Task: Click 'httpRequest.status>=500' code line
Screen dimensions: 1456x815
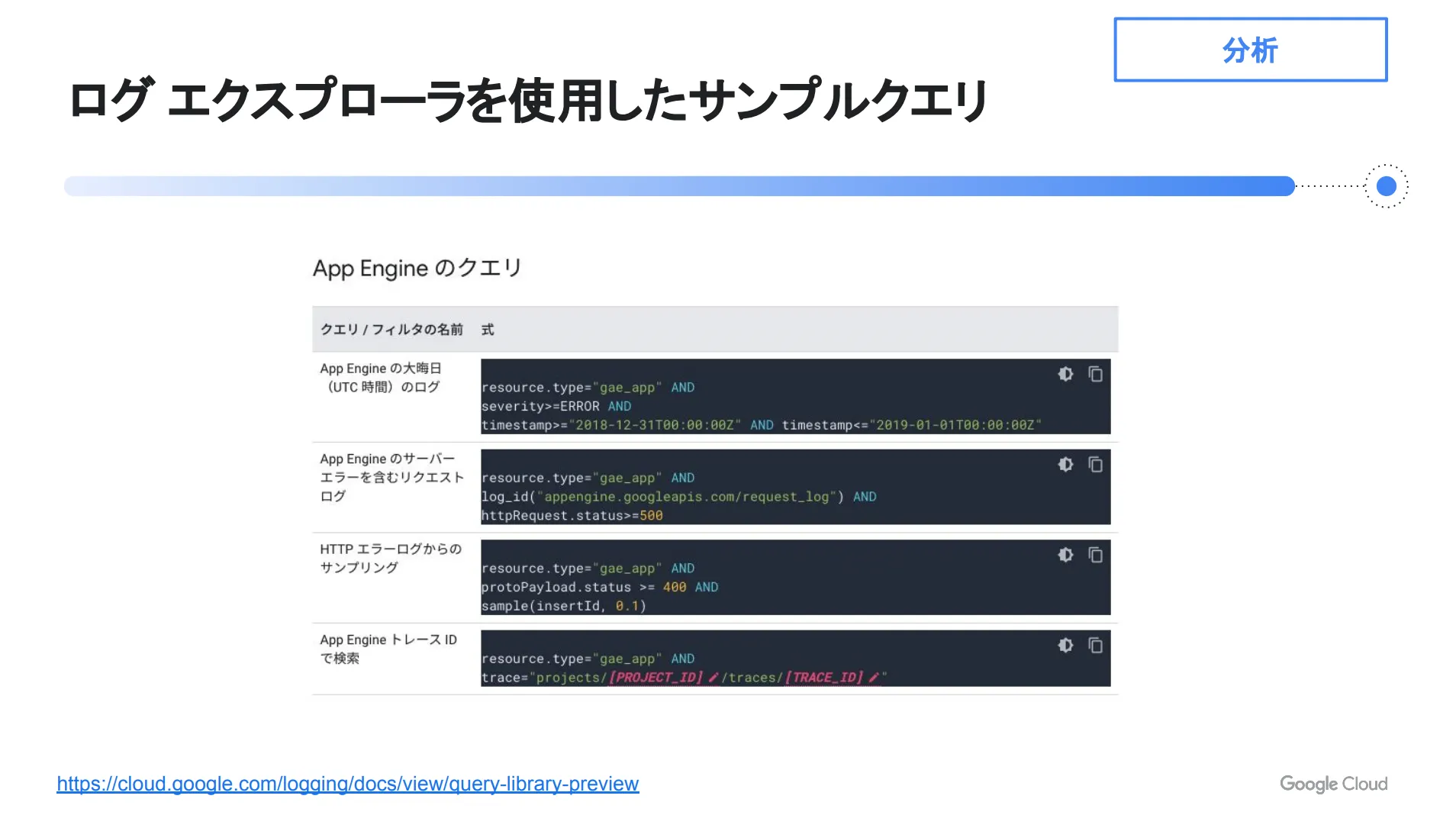Action: pos(572,516)
